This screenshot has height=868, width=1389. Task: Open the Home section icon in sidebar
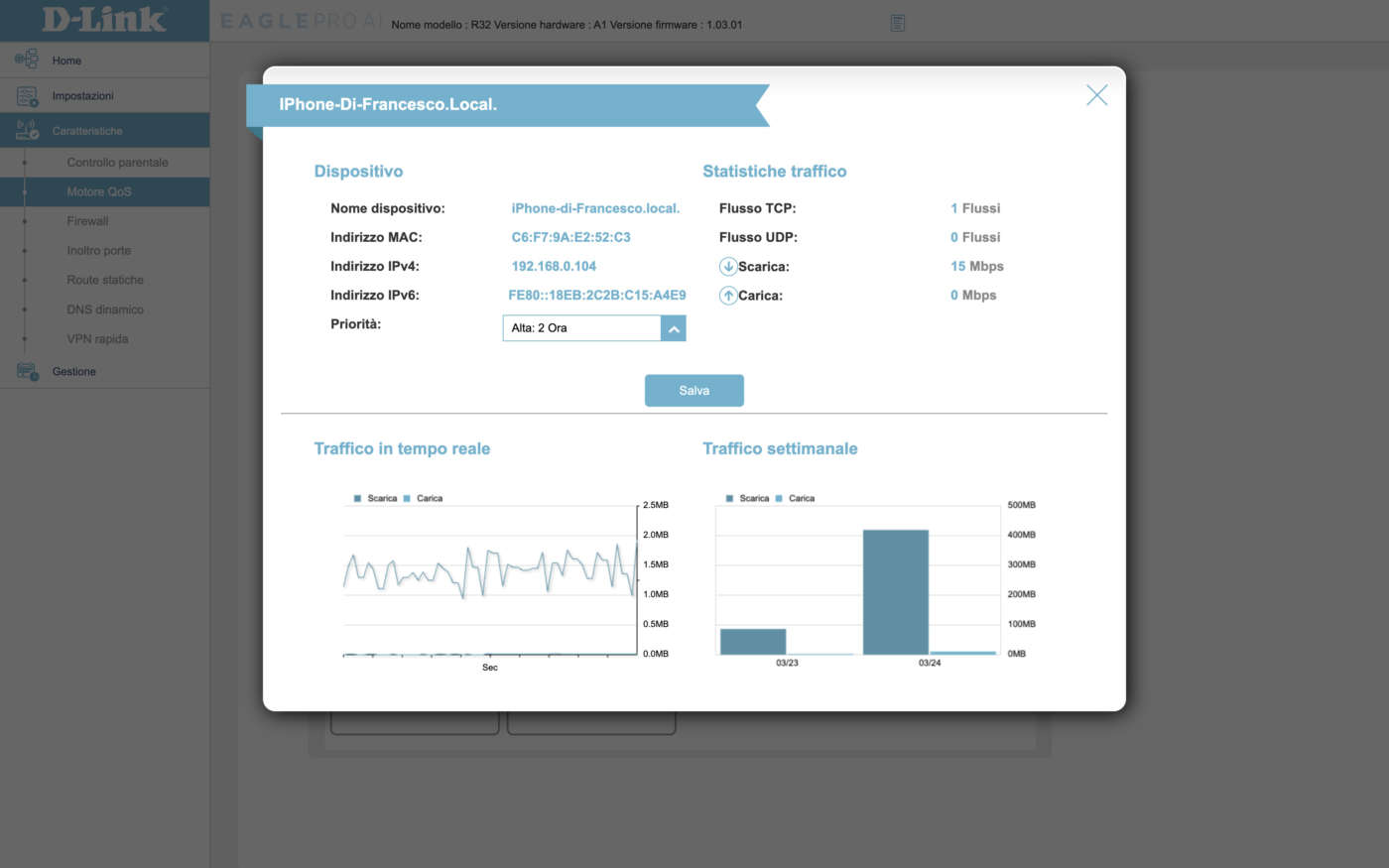click(x=27, y=60)
